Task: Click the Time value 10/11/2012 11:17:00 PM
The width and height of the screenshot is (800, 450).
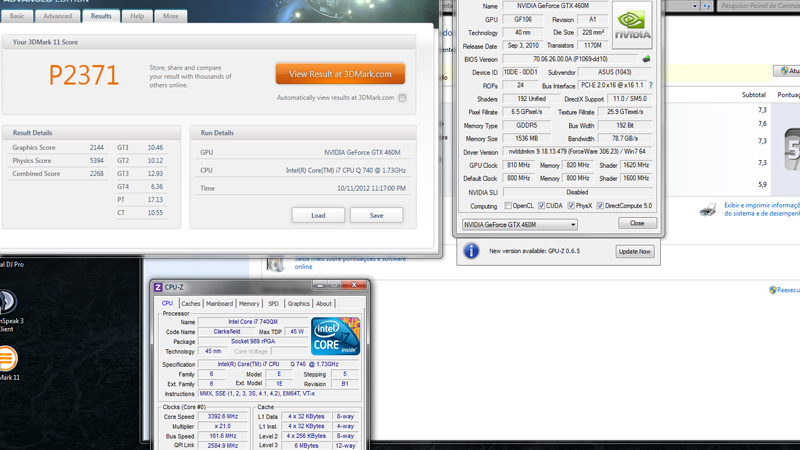Action: [x=371, y=188]
